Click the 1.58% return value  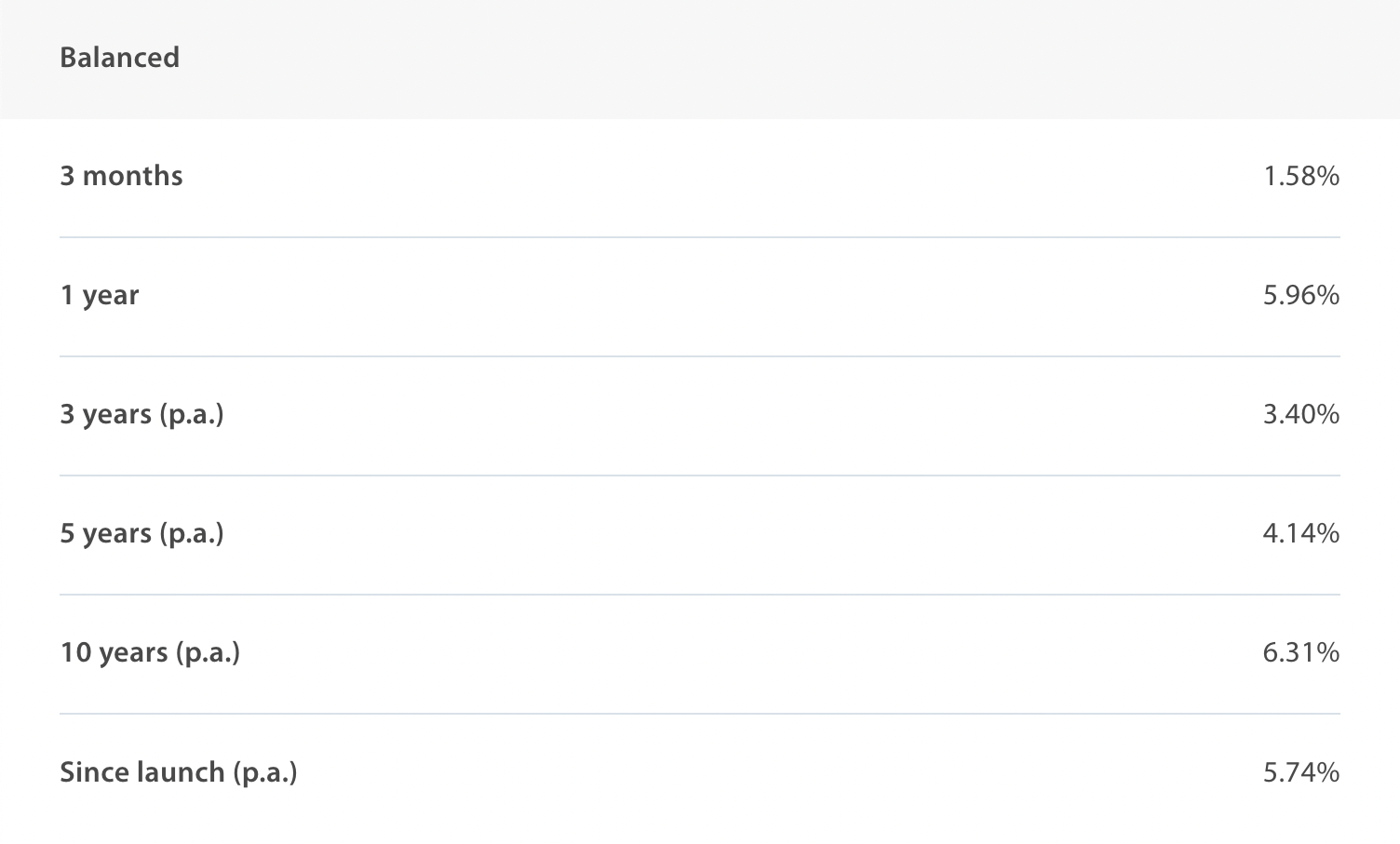pyautogui.click(x=1300, y=176)
